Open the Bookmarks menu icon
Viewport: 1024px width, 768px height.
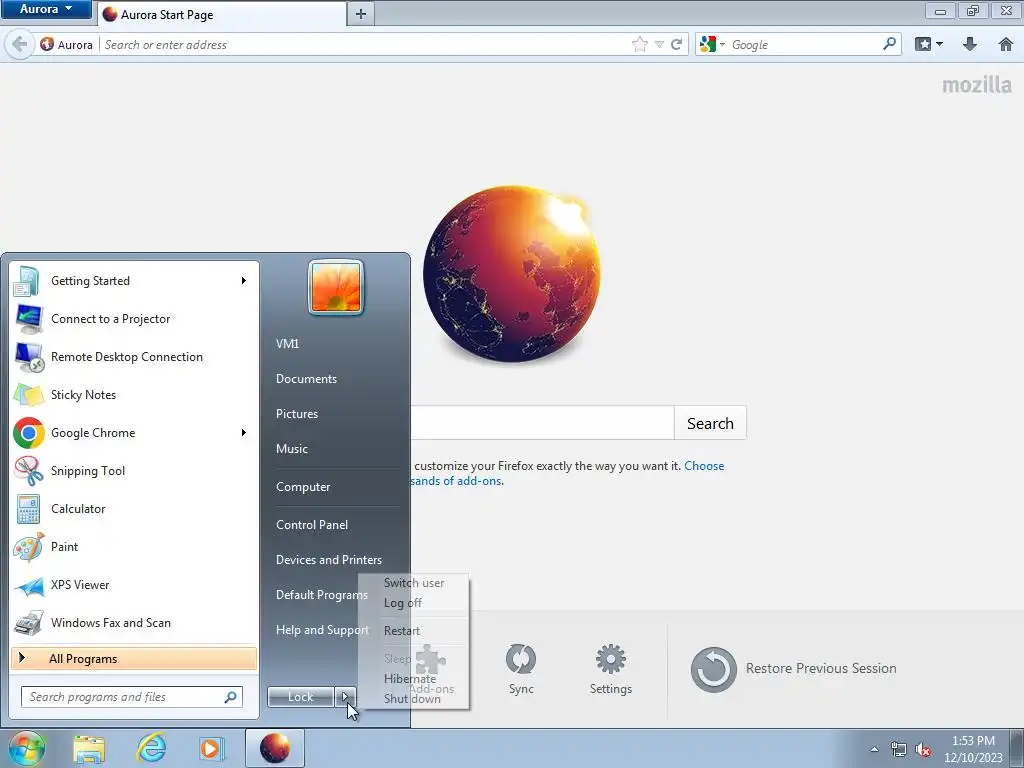923,44
